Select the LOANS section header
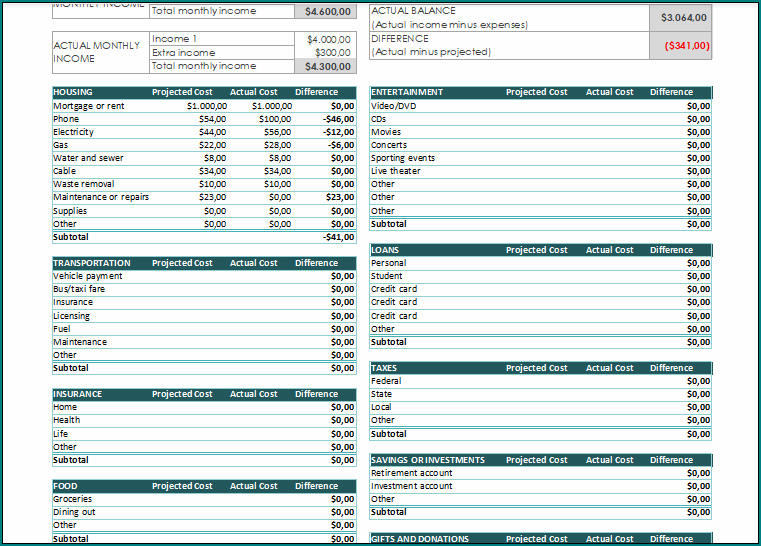 (x=385, y=250)
